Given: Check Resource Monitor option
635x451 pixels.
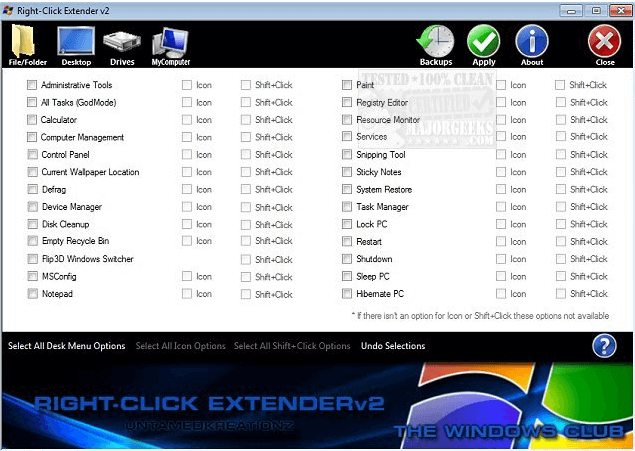Looking at the screenshot, I should [347, 120].
